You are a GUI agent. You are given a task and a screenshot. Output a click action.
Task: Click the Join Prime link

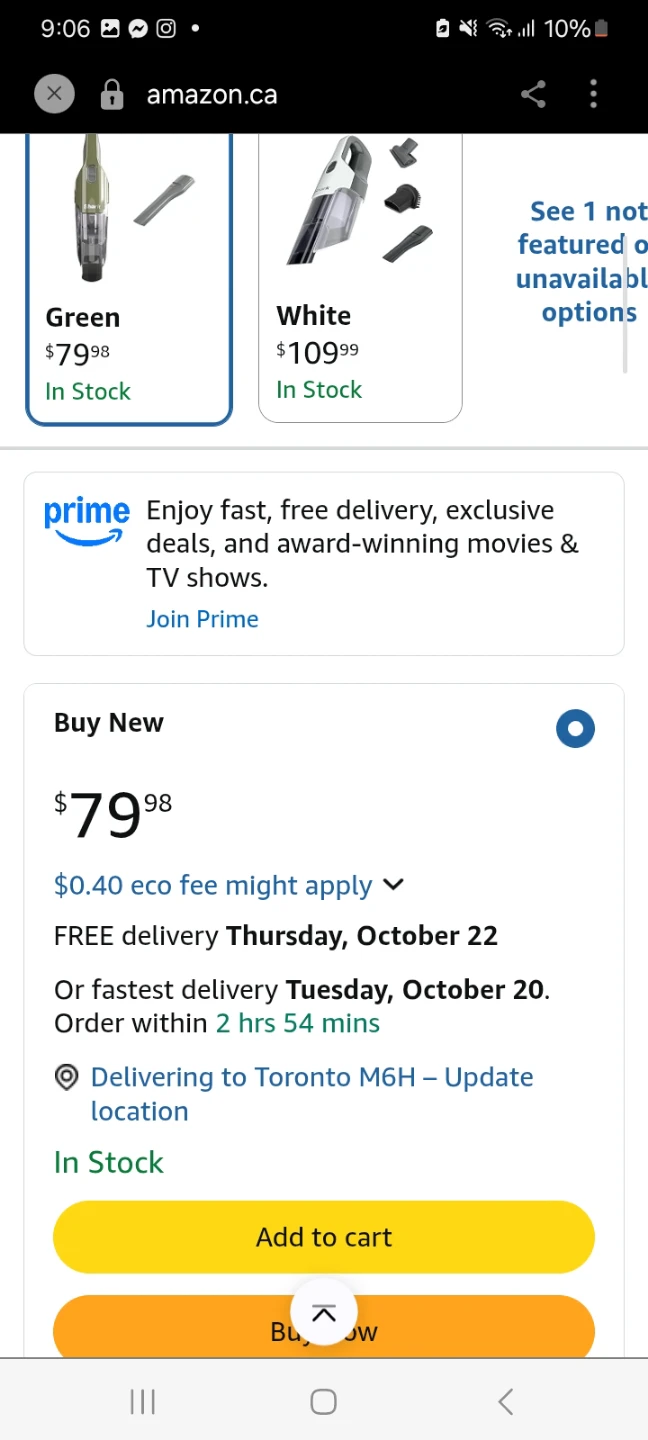(x=202, y=619)
